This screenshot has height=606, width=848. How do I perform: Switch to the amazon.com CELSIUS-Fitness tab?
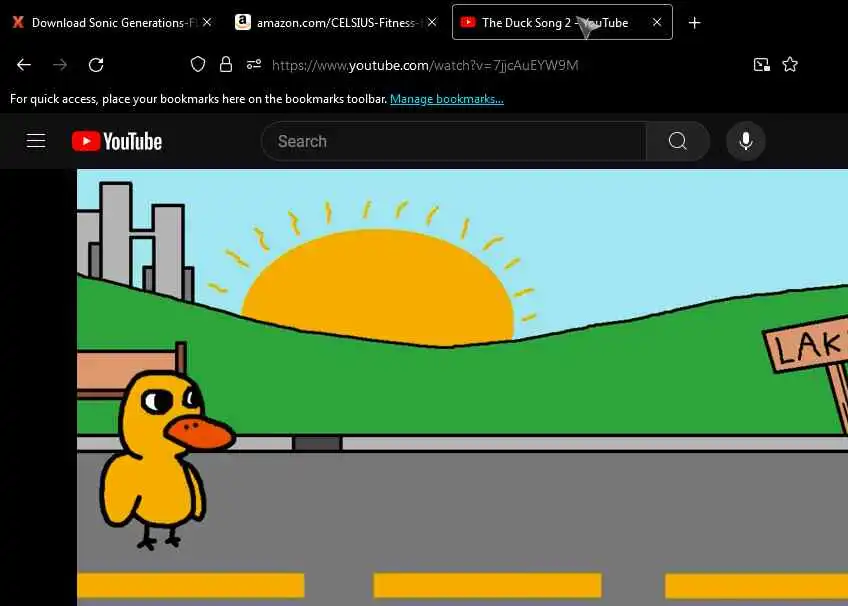pyautogui.click(x=336, y=22)
